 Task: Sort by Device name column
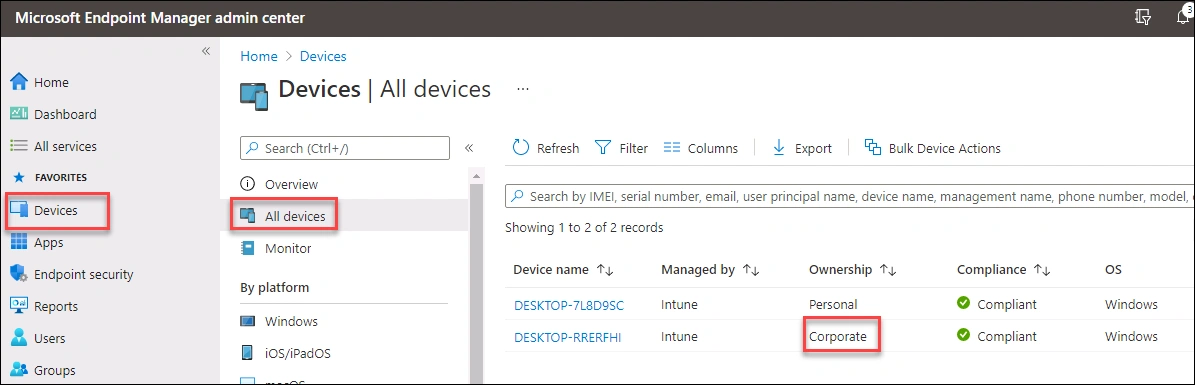click(564, 270)
